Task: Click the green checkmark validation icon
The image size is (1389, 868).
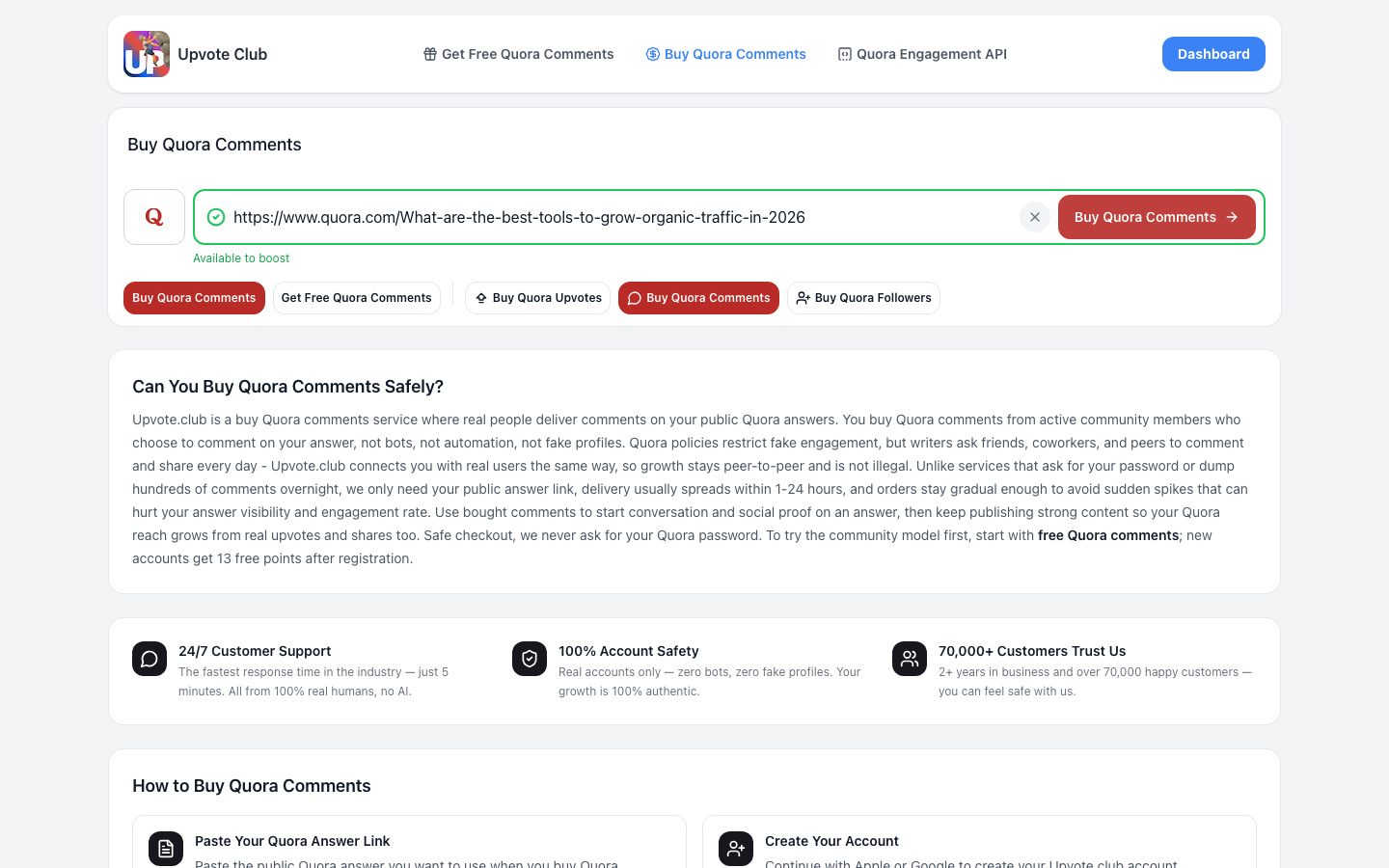Action: (216, 217)
